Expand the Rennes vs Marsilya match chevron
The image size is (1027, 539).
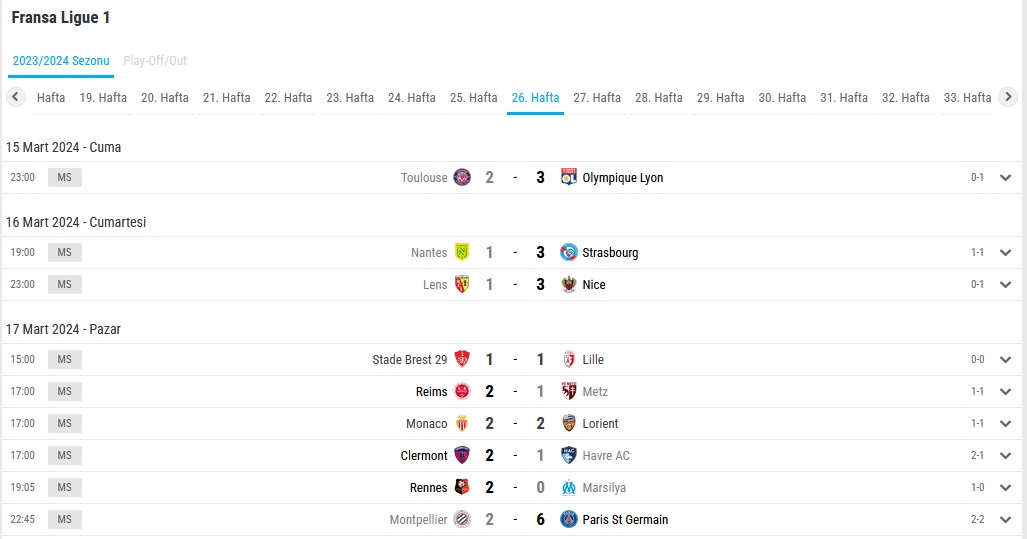point(1005,487)
